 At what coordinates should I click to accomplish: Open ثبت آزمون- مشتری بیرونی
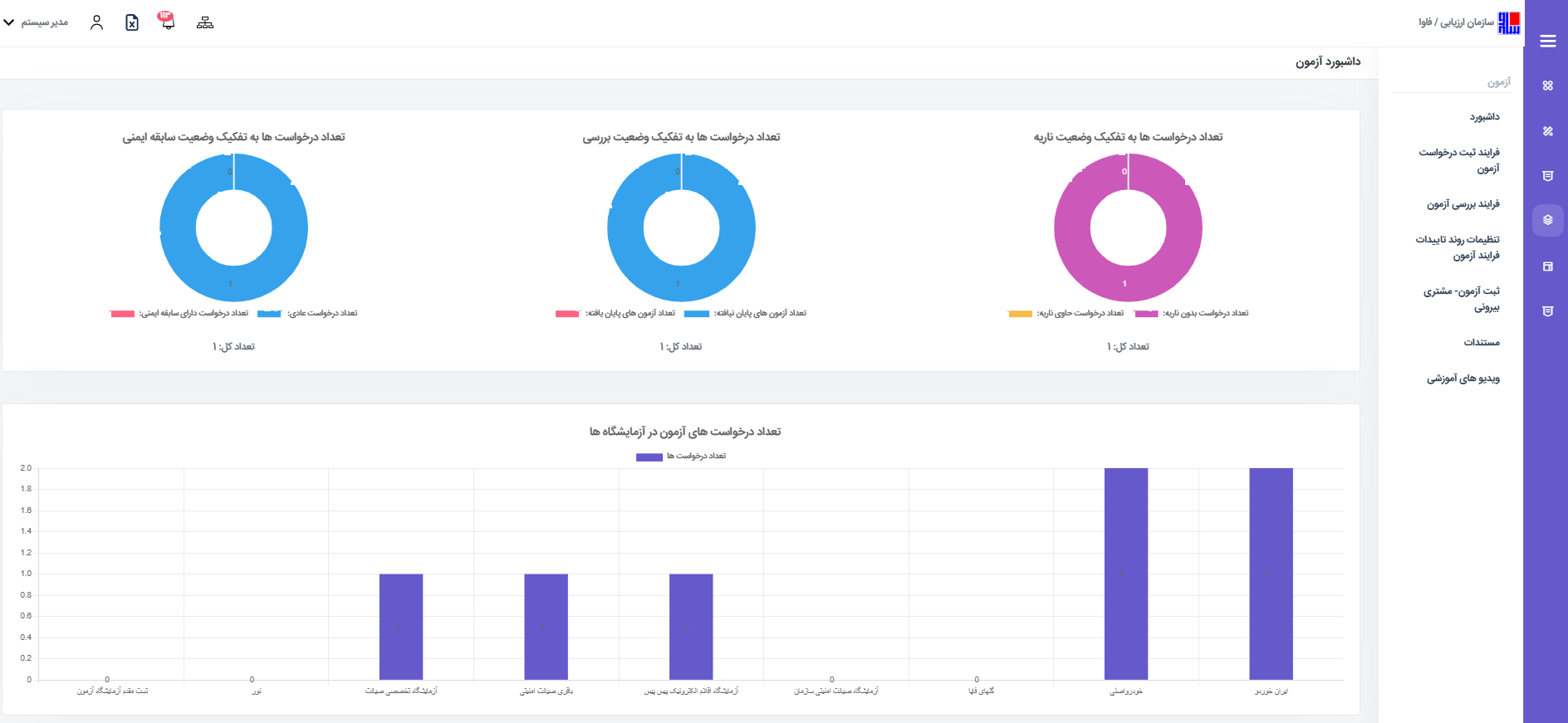point(1462,299)
